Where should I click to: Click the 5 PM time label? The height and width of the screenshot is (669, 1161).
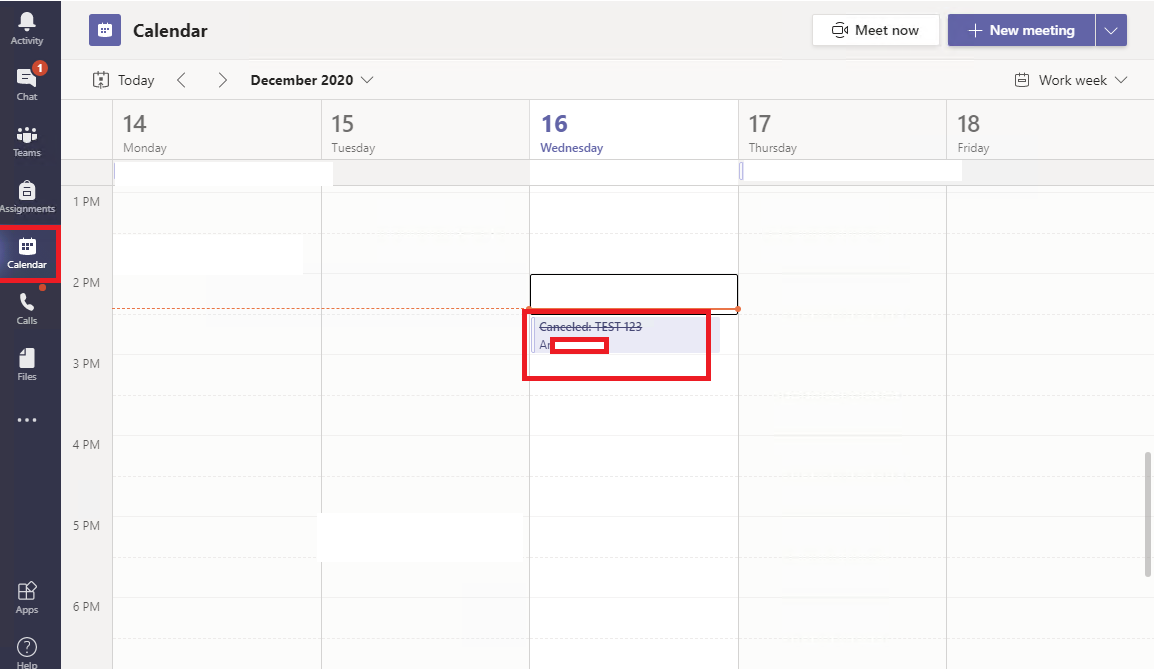[87, 525]
